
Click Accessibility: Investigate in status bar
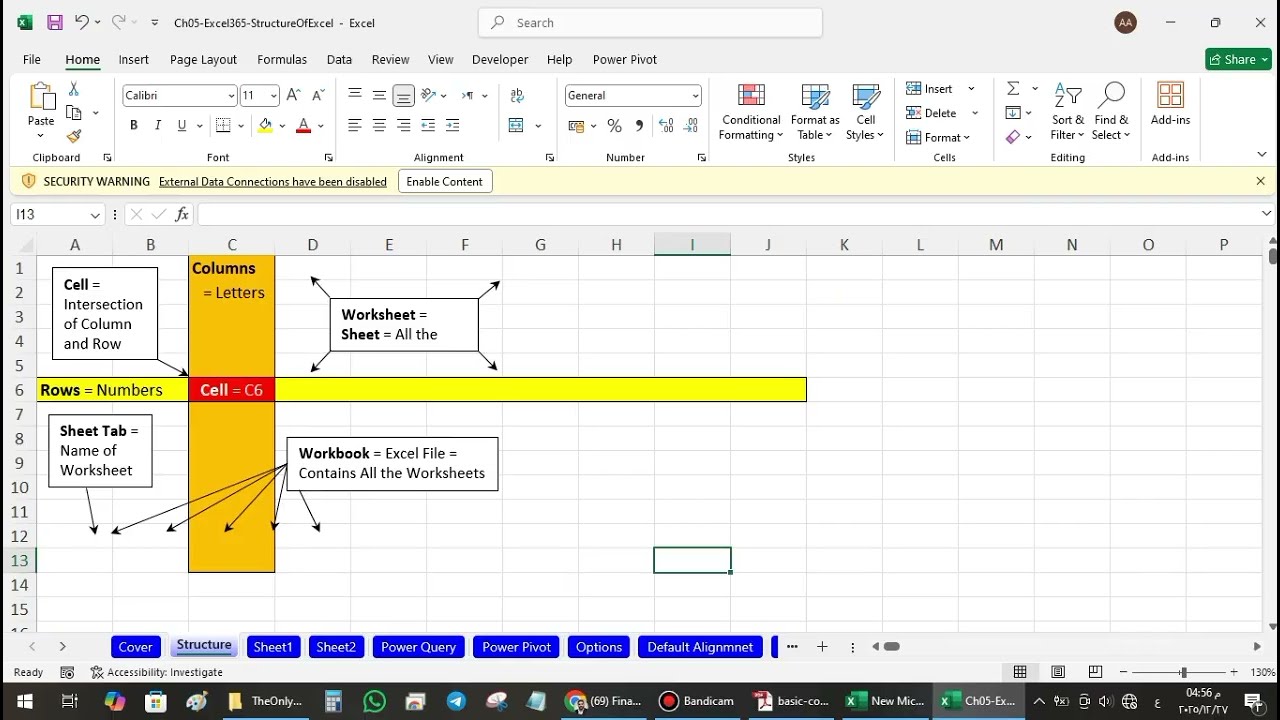pos(157,672)
